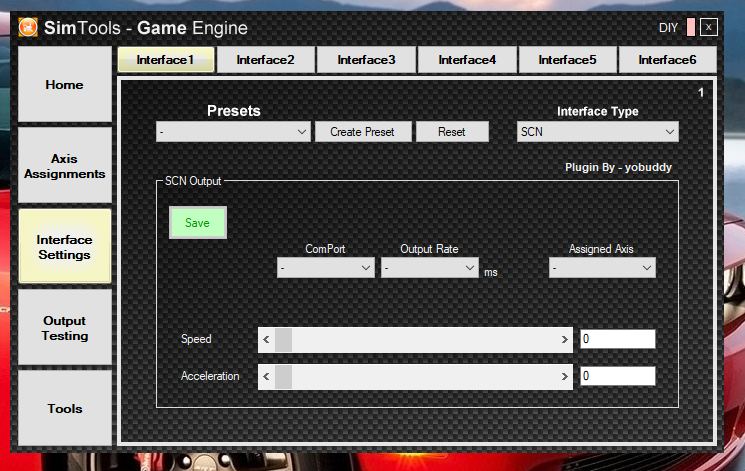Click the green Save button
The width and height of the screenshot is (745, 471).
[198, 222]
